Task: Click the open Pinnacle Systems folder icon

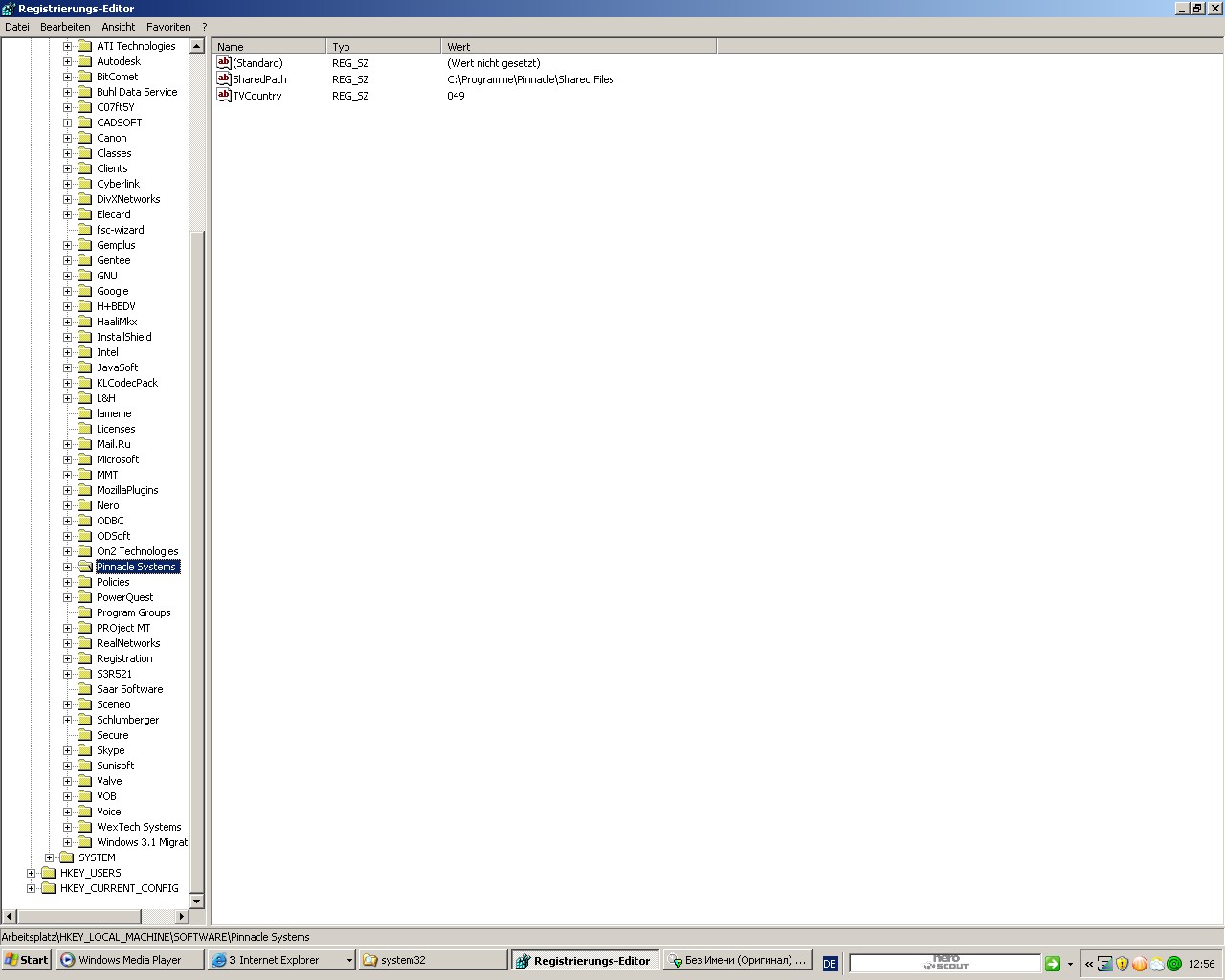Action: coord(84,567)
